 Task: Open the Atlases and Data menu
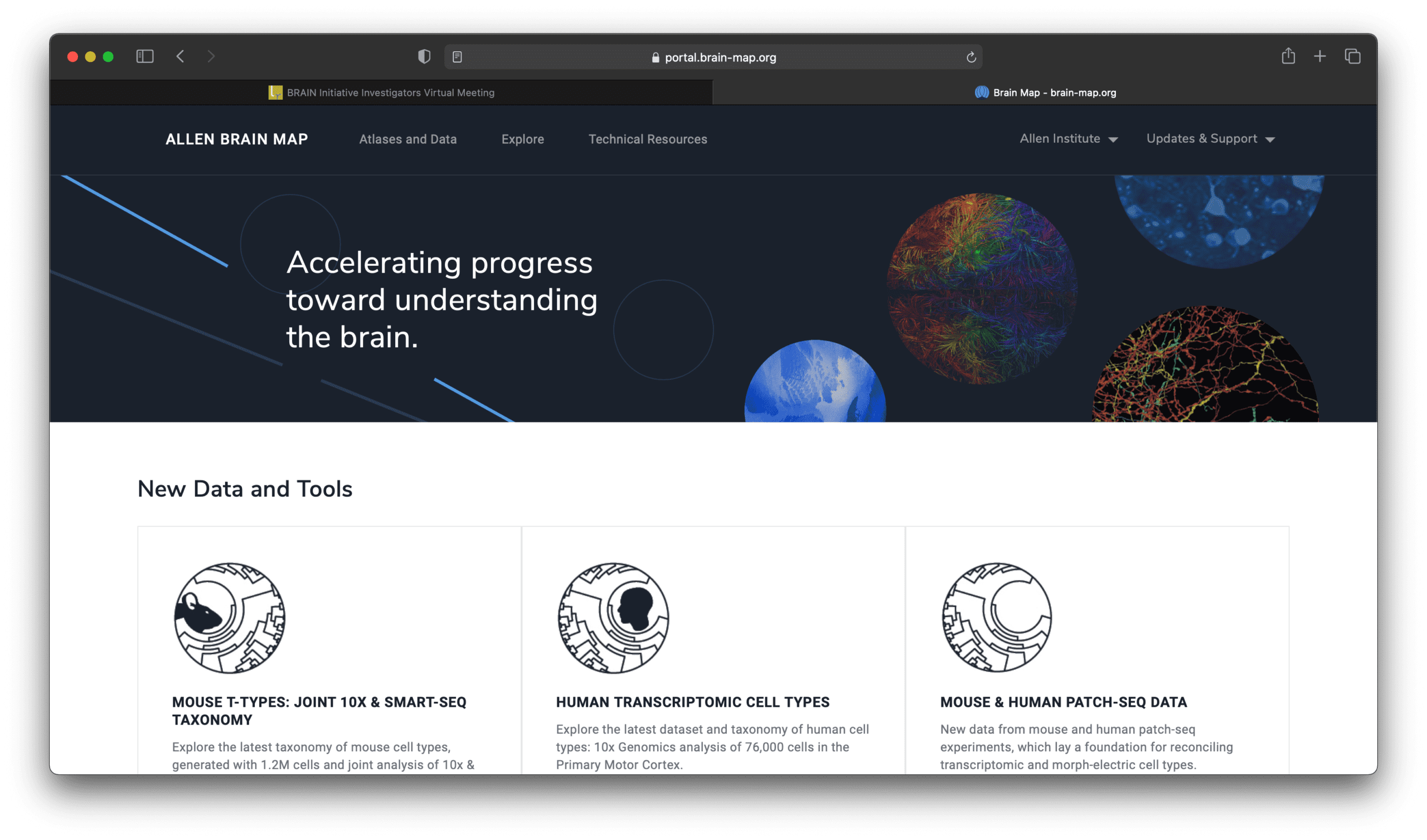(x=407, y=139)
